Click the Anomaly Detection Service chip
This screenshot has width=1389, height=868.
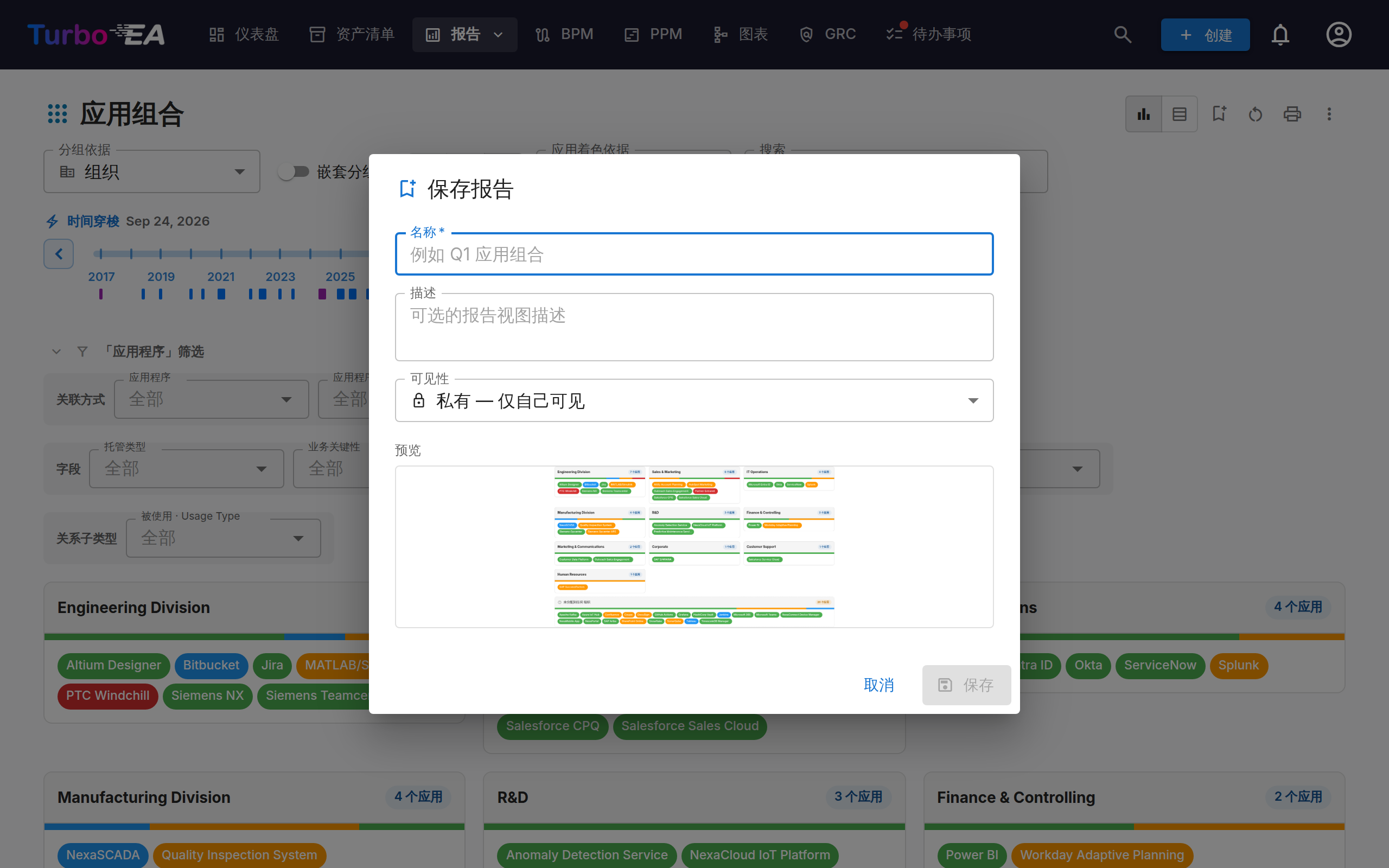coord(587,856)
